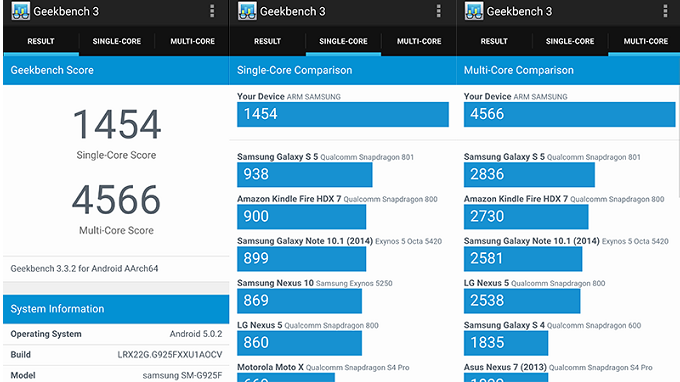Click Samsung Nexus 10 bar 869

299,301
